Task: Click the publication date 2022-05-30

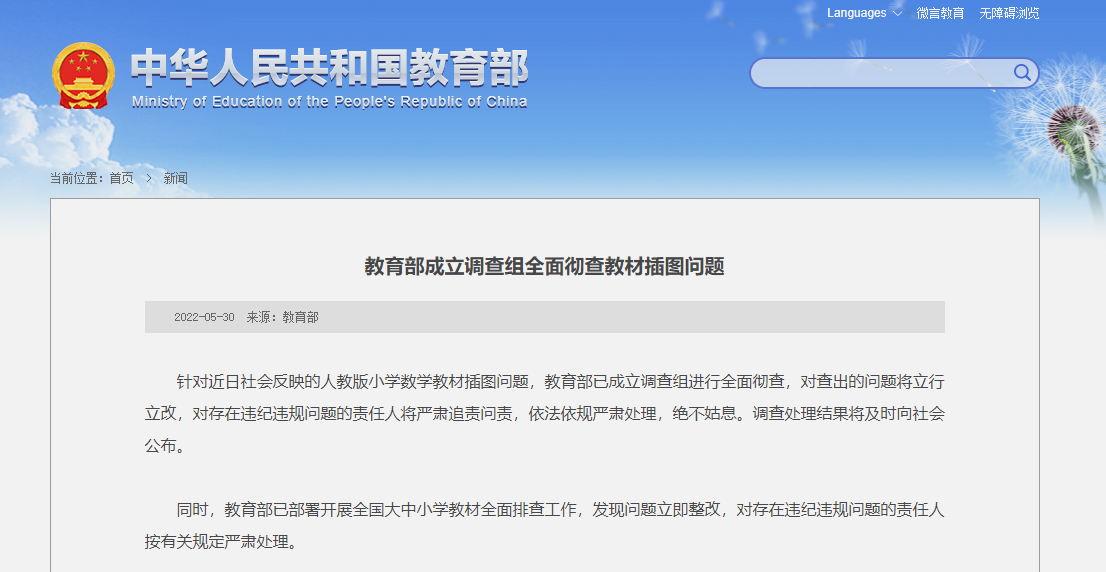Action: 205,317
